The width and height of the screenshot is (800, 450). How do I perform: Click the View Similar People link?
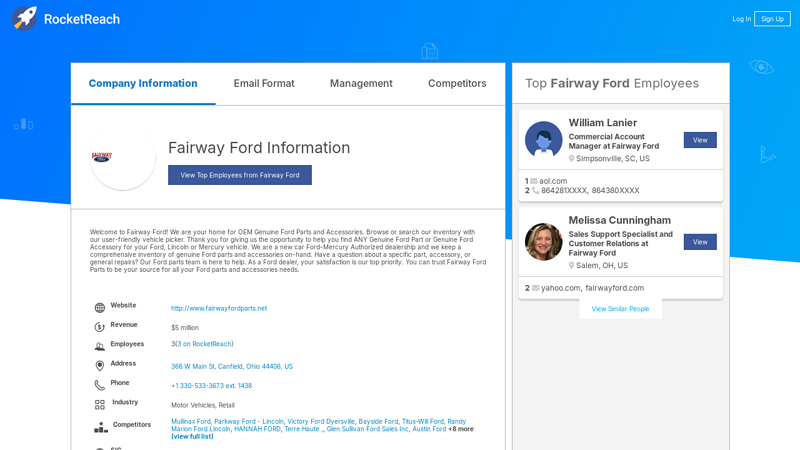tap(620, 309)
